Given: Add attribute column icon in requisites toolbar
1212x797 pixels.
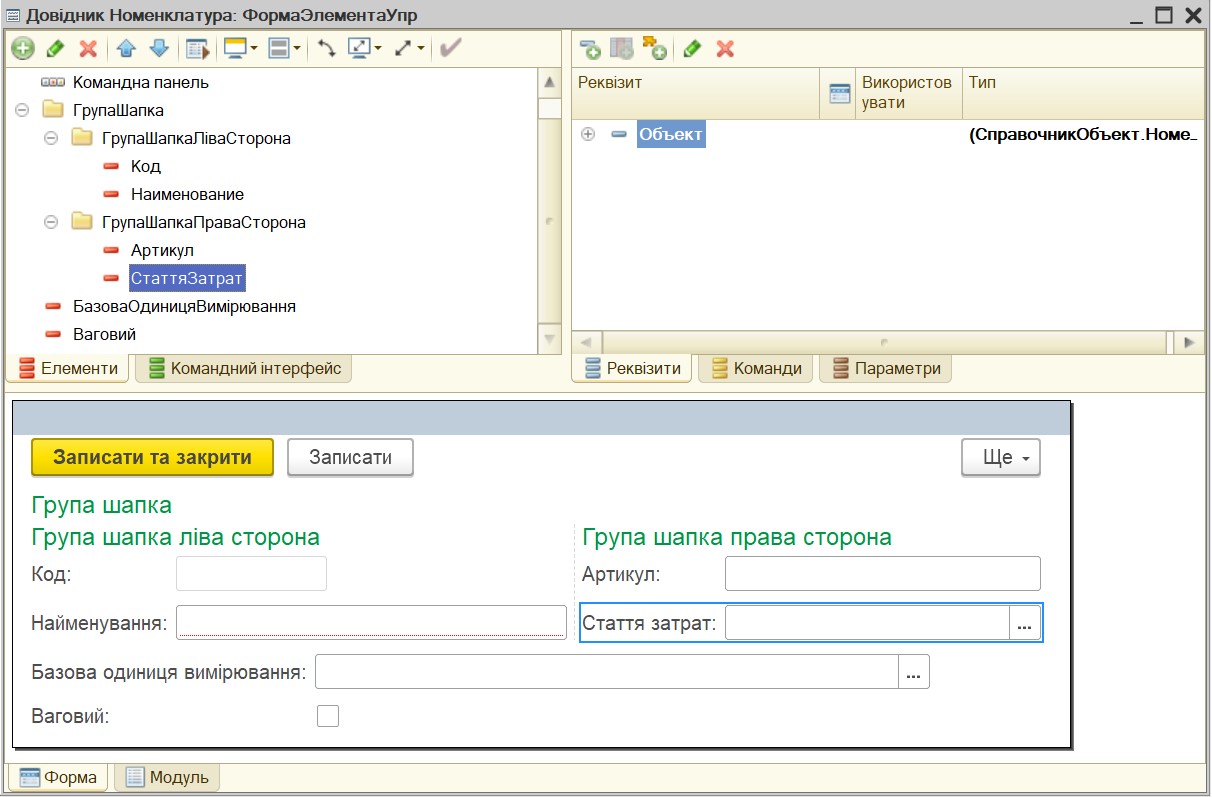Looking at the screenshot, I should pos(622,48).
